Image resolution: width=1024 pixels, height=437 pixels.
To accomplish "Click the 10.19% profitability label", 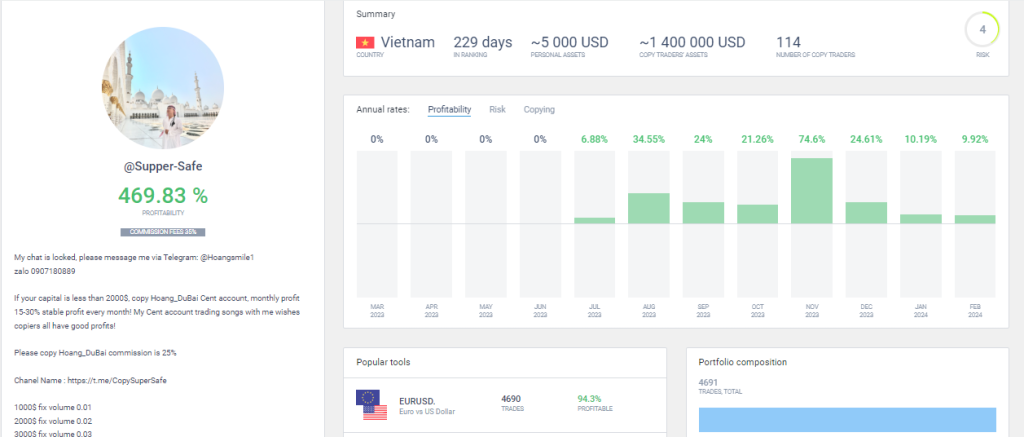I will 921,139.
